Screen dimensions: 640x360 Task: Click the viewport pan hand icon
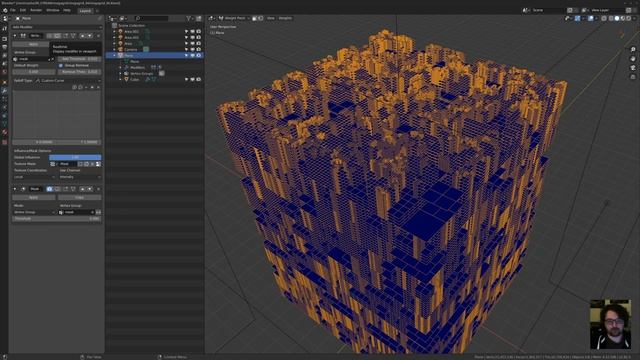633,59
